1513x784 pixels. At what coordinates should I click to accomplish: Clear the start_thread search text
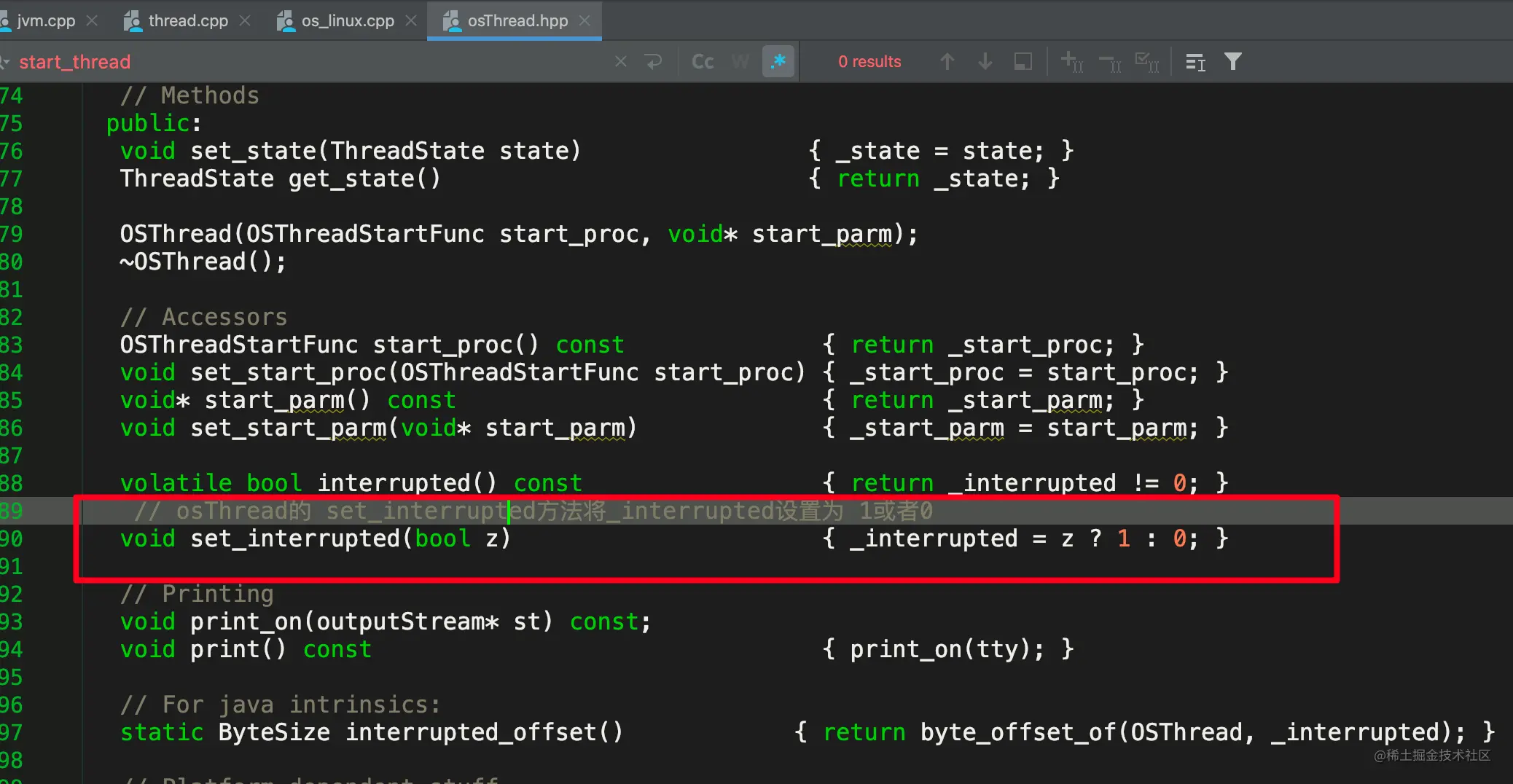620,62
